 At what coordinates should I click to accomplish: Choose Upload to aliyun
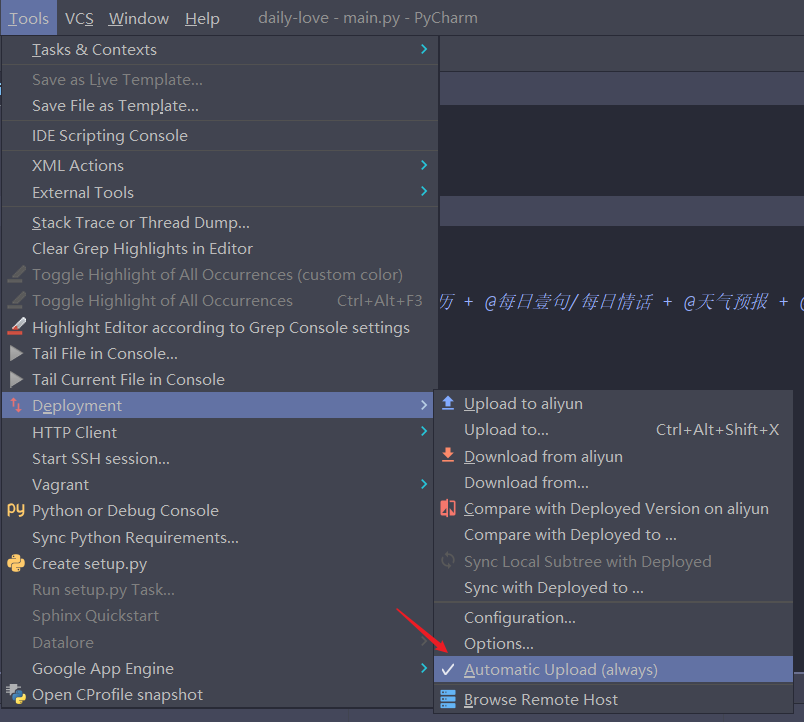[613, 404]
